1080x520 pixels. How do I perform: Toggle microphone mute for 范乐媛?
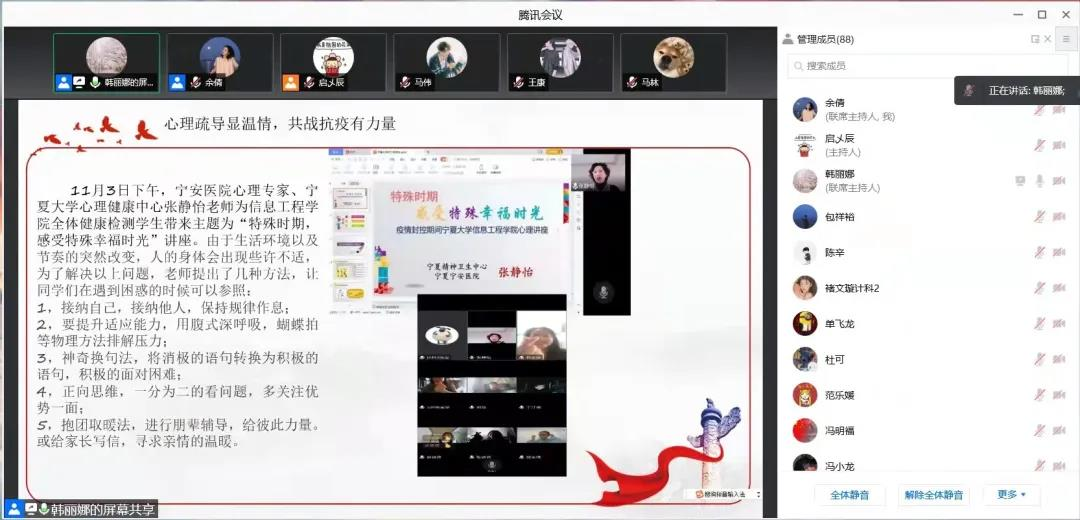pyautogui.click(x=1040, y=395)
